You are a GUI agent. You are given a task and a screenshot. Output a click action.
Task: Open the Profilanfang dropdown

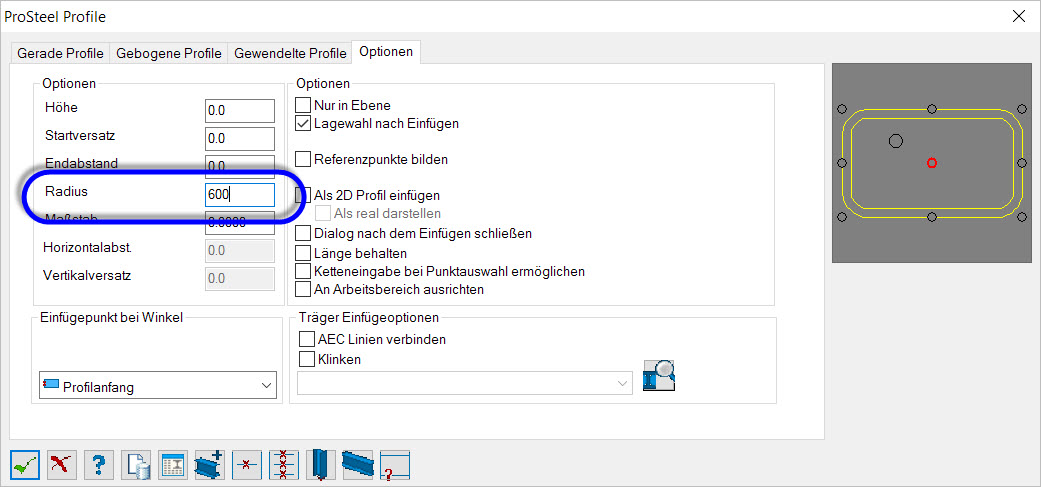[158, 385]
